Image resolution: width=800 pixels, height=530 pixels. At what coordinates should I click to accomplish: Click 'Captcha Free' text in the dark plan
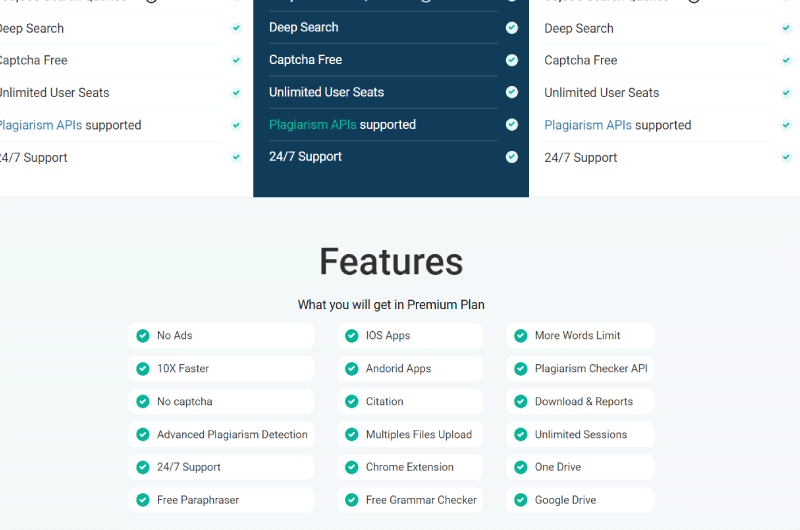coord(306,60)
